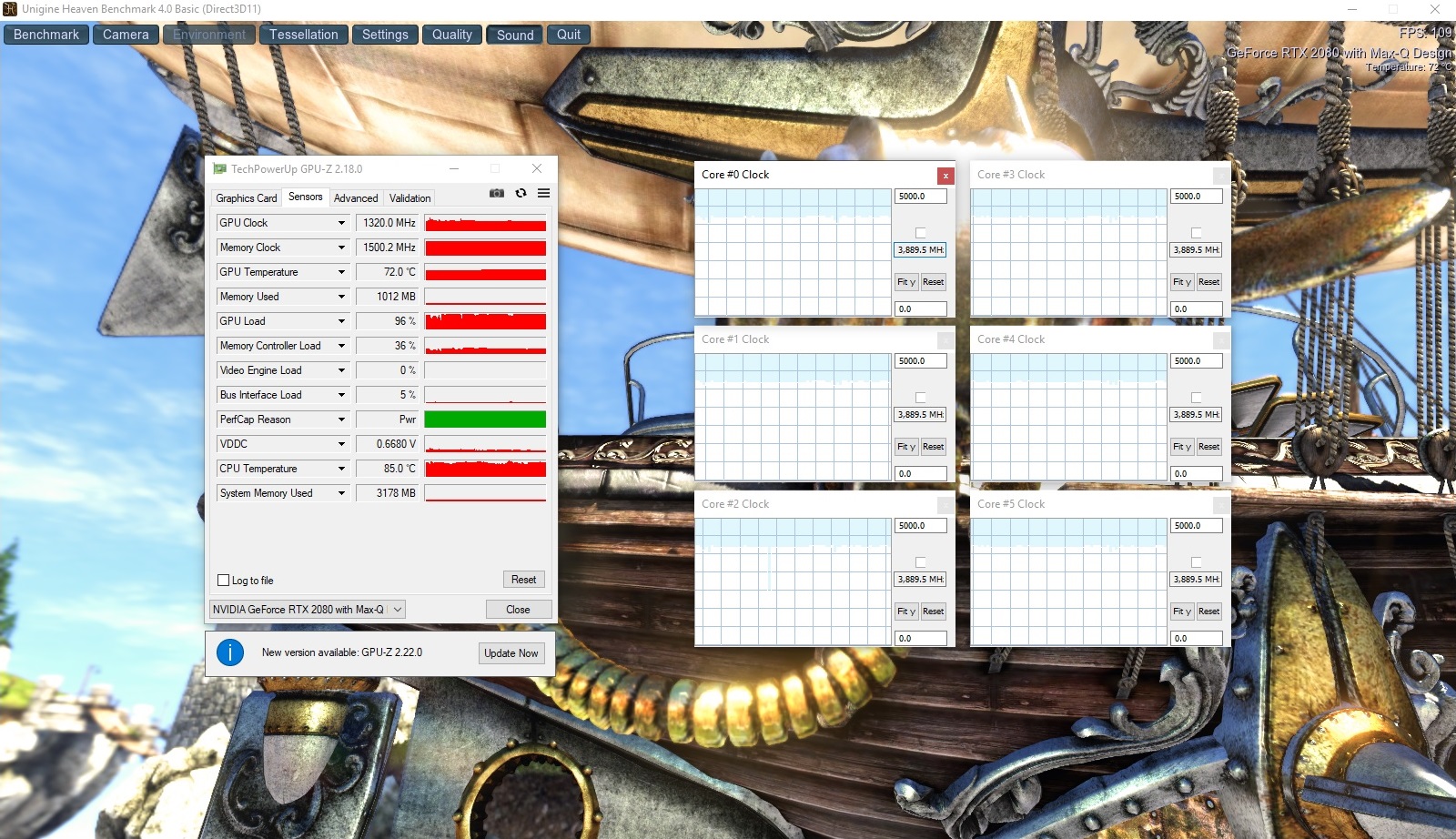The height and width of the screenshot is (839, 1456).
Task: Click the green PerfCap Reason bar
Action: coord(485,419)
